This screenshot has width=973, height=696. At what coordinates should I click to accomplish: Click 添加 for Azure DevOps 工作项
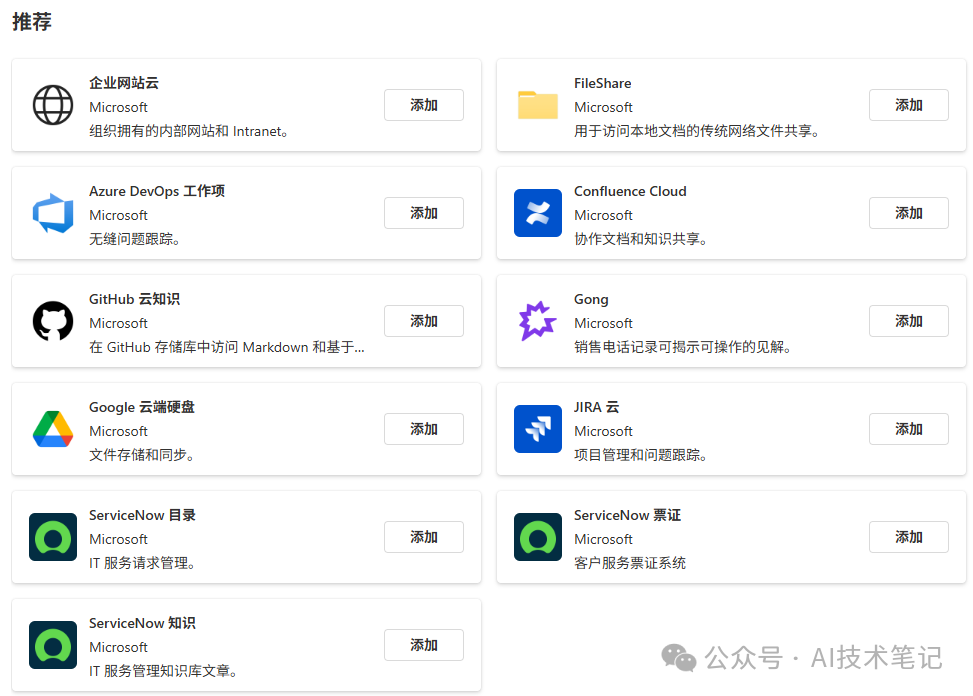(x=424, y=213)
